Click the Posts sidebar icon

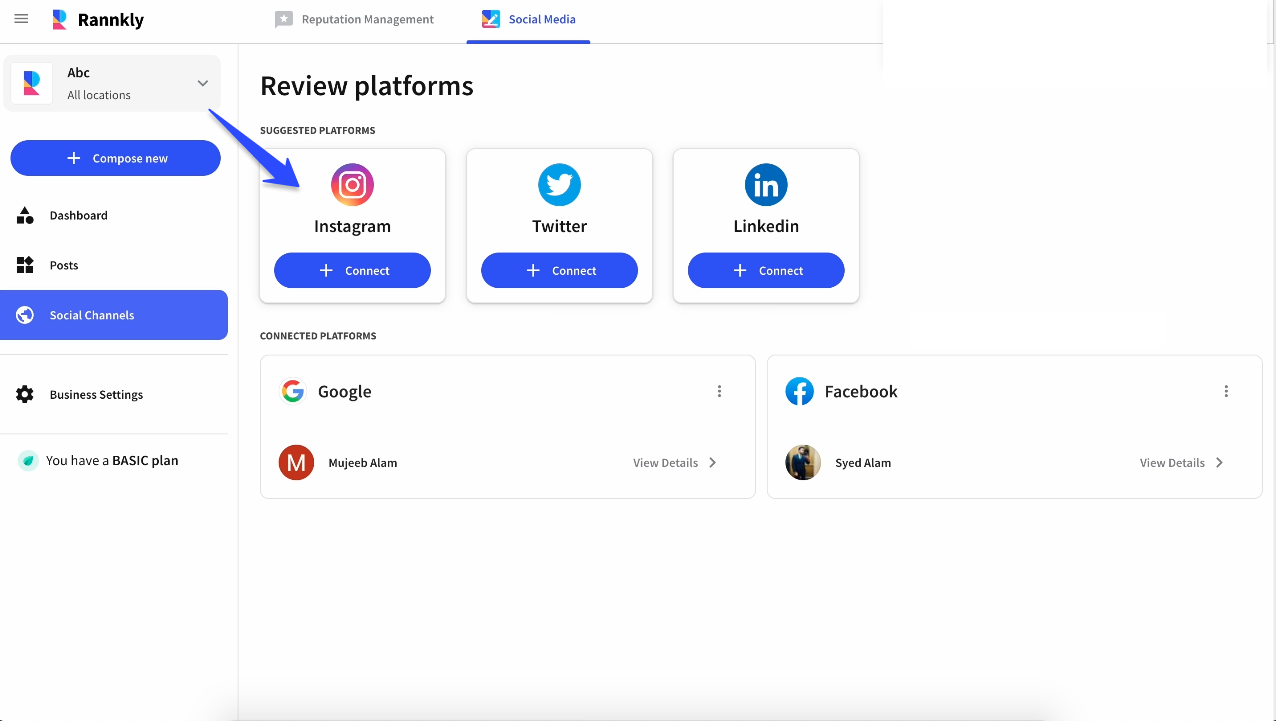tap(25, 265)
